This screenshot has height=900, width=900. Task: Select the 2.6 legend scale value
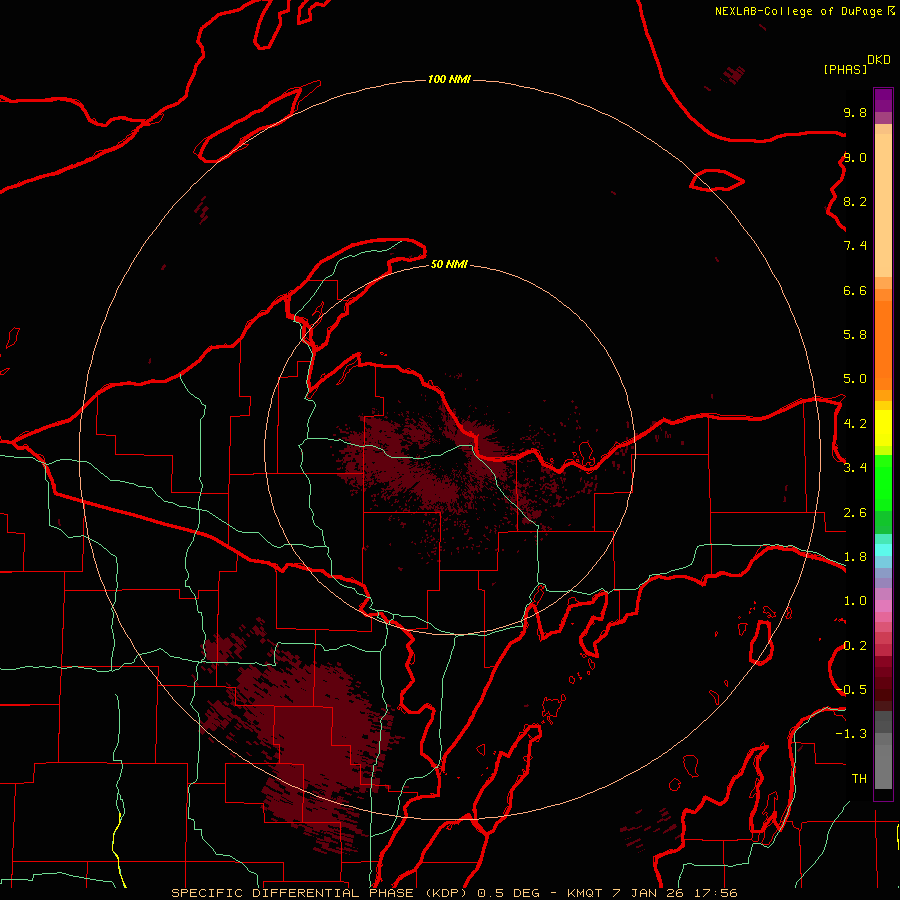tap(855, 513)
